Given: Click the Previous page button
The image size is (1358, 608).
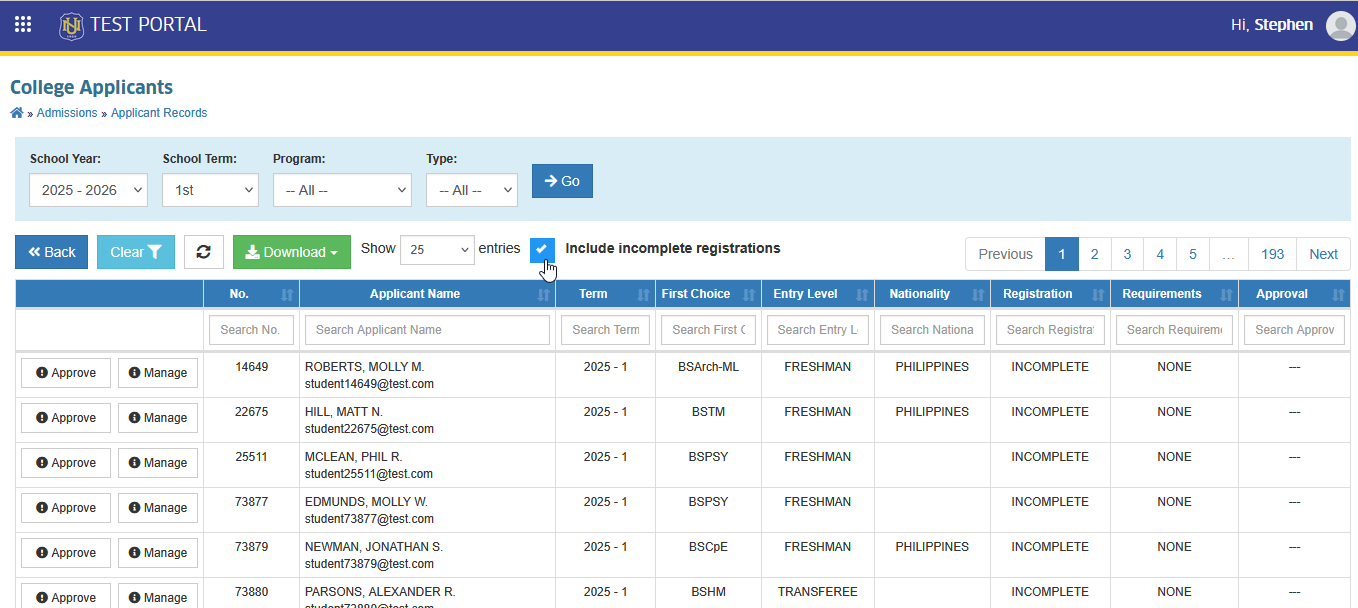Looking at the screenshot, I should click(x=1005, y=254).
